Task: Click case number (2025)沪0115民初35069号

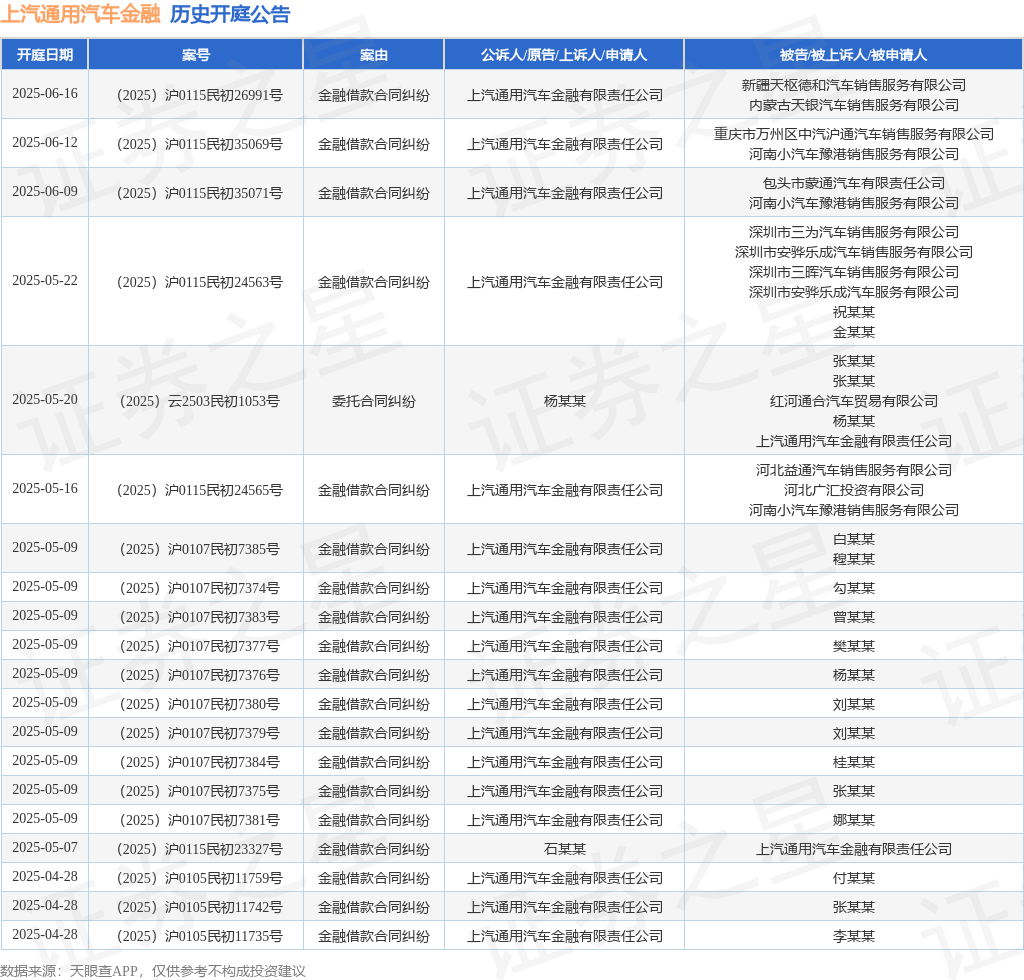Action: pyautogui.click(x=199, y=144)
